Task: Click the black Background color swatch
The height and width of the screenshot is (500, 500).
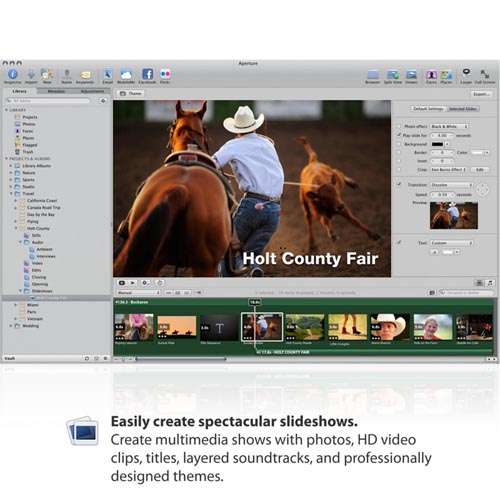Action: pos(437,144)
